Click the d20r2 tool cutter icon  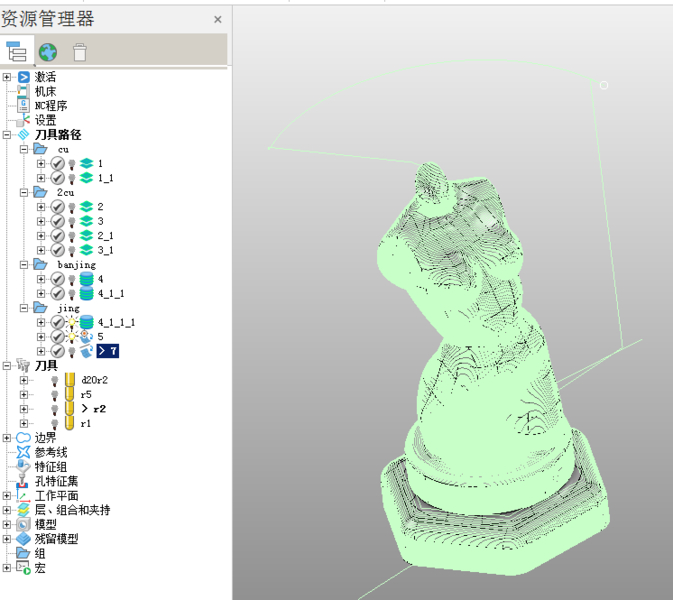(70, 380)
